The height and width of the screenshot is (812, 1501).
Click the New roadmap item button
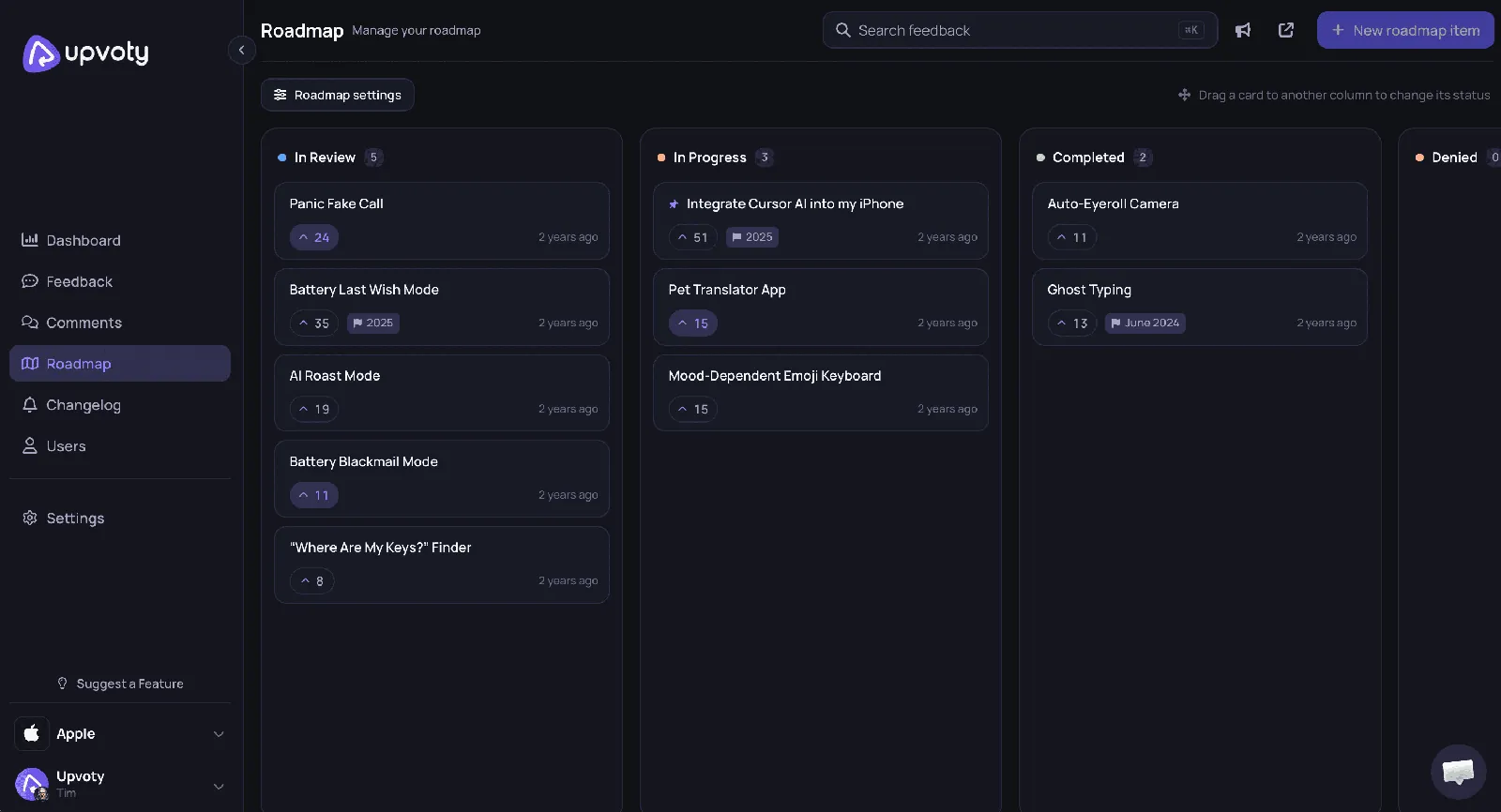[1405, 30]
